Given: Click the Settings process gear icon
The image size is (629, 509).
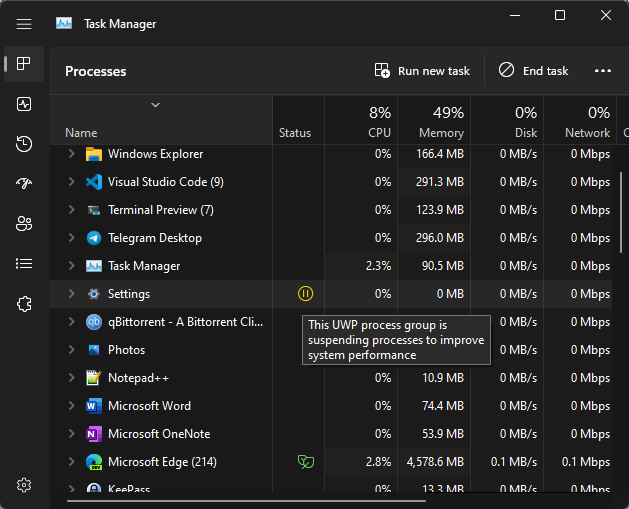Looking at the screenshot, I should (94, 294).
